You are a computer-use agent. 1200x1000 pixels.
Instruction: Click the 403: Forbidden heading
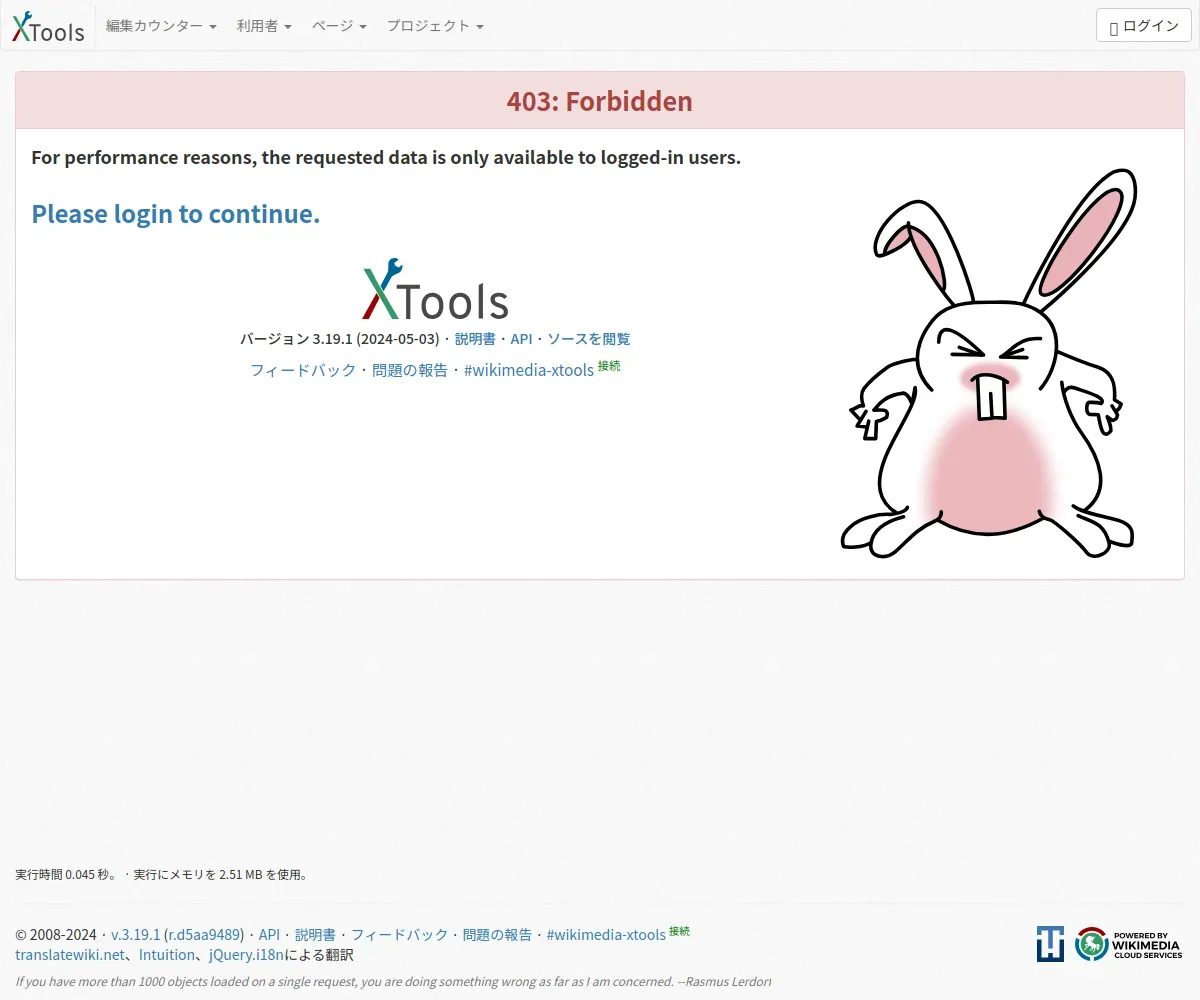pyautogui.click(x=600, y=101)
